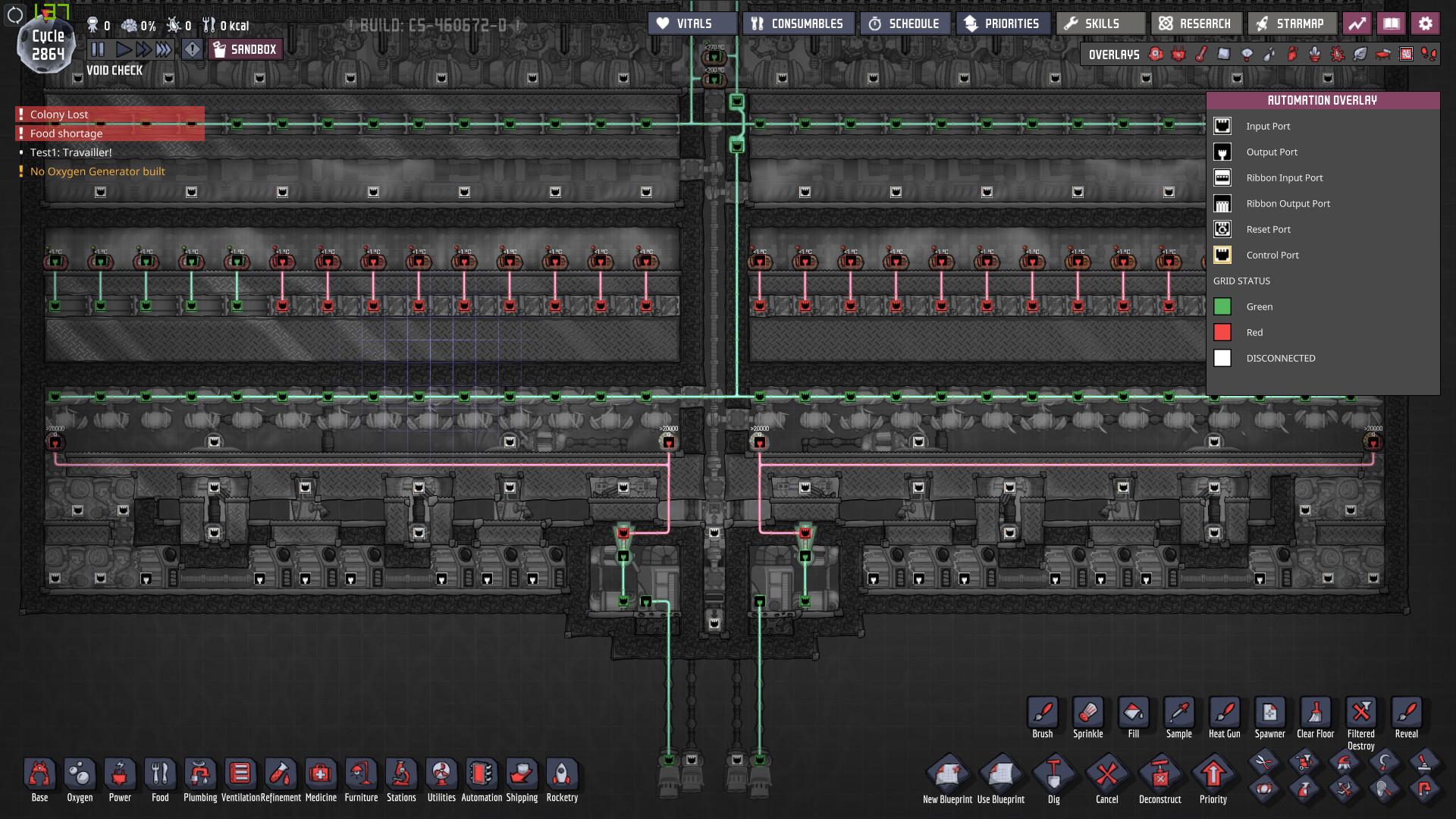Toggle Sandbox mode
This screenshot has width=1456, height=819.
246,49
